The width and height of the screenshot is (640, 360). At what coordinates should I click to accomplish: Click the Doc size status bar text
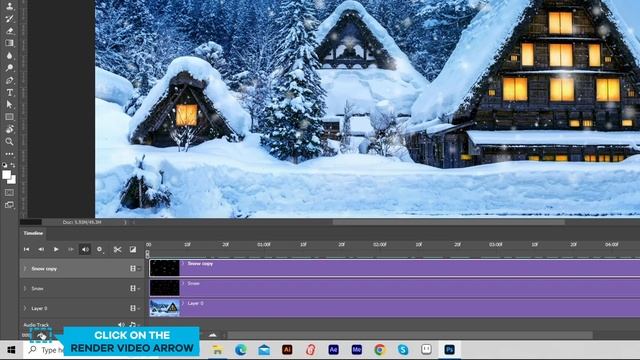[82, 222]
